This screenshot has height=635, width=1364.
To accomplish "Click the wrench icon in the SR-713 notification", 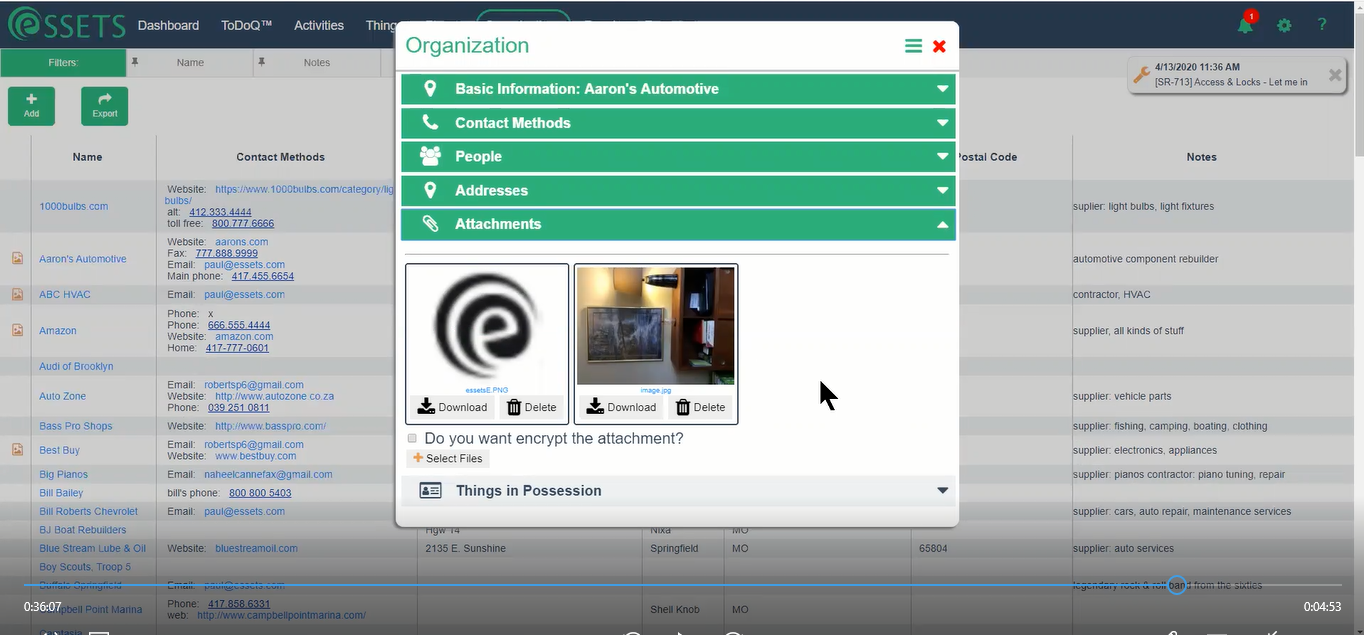I will click(1141, 75).
